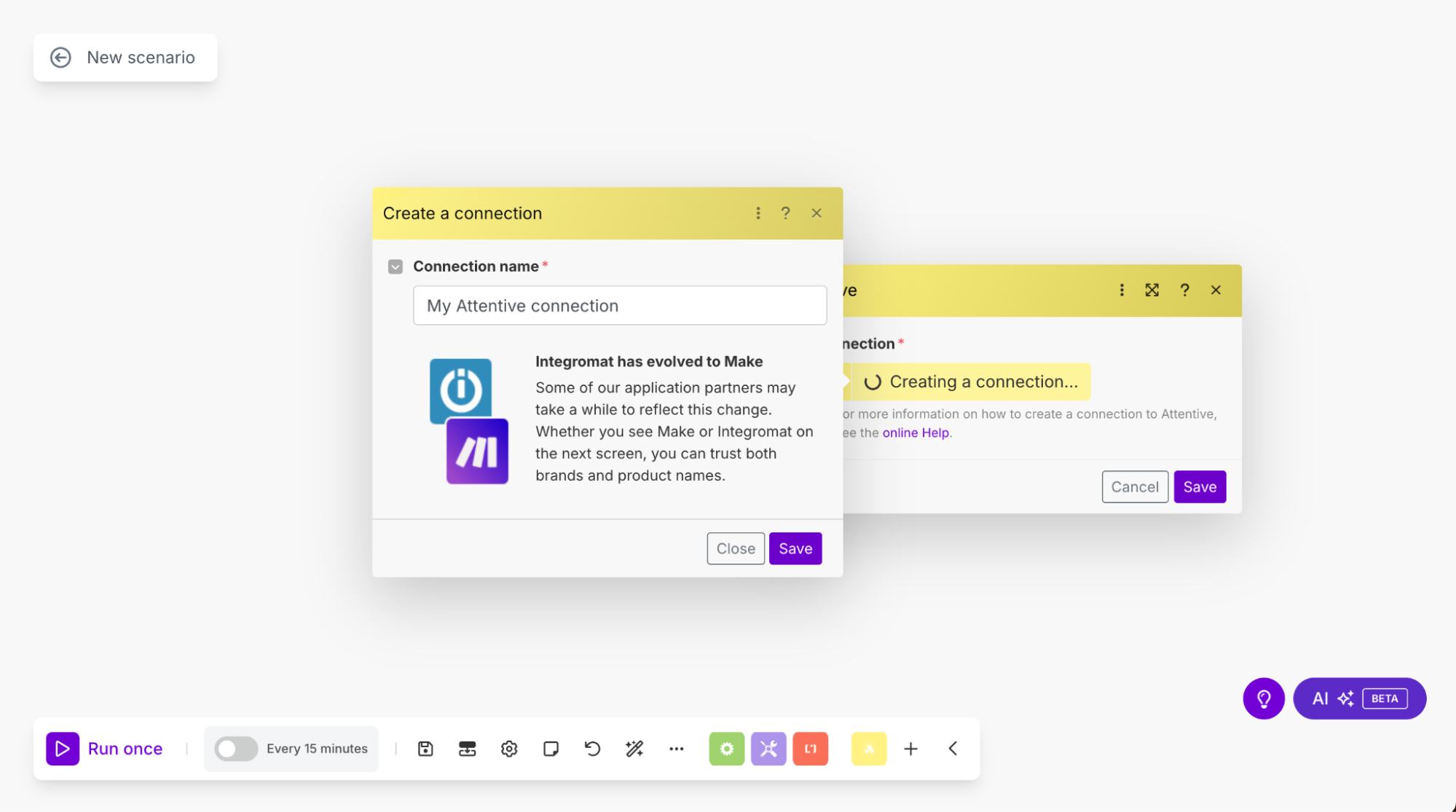Viewport: 1456px width, 812px height.
Task: Open the three-dot menu in the Attentive module panel
Action: pyautogui.click(x=1122, y=290)
